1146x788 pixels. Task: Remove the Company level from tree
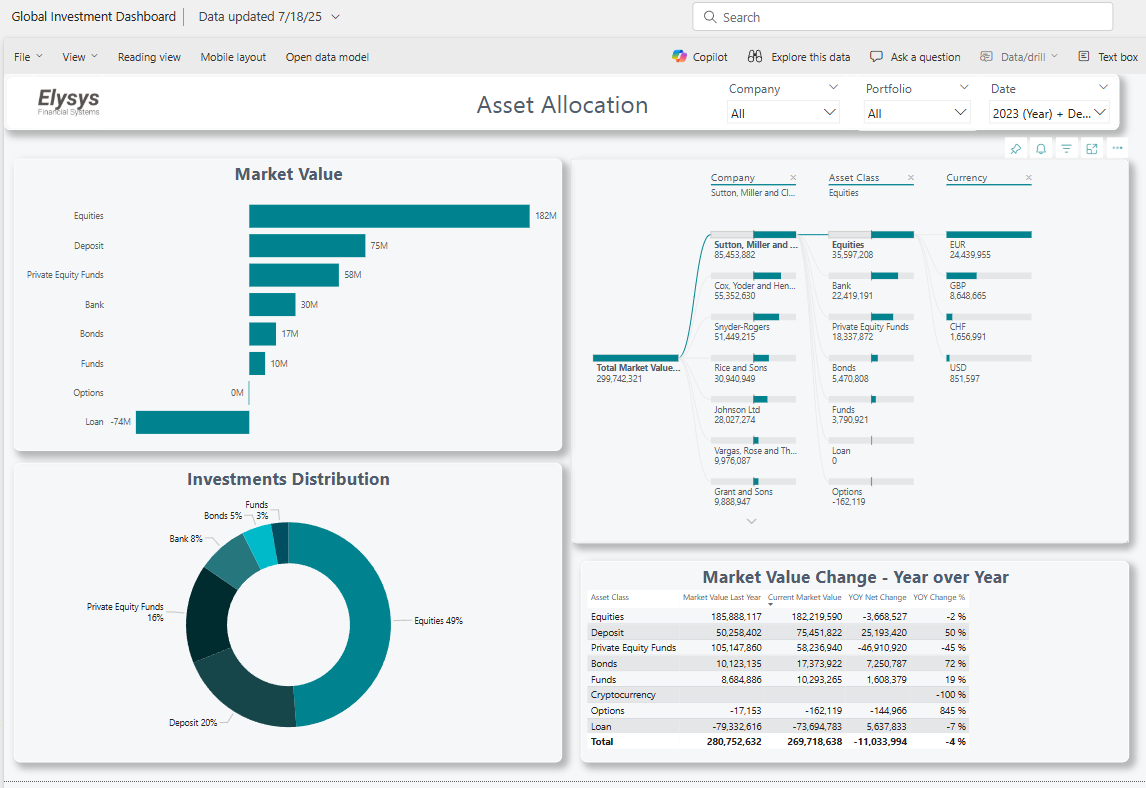793,178
